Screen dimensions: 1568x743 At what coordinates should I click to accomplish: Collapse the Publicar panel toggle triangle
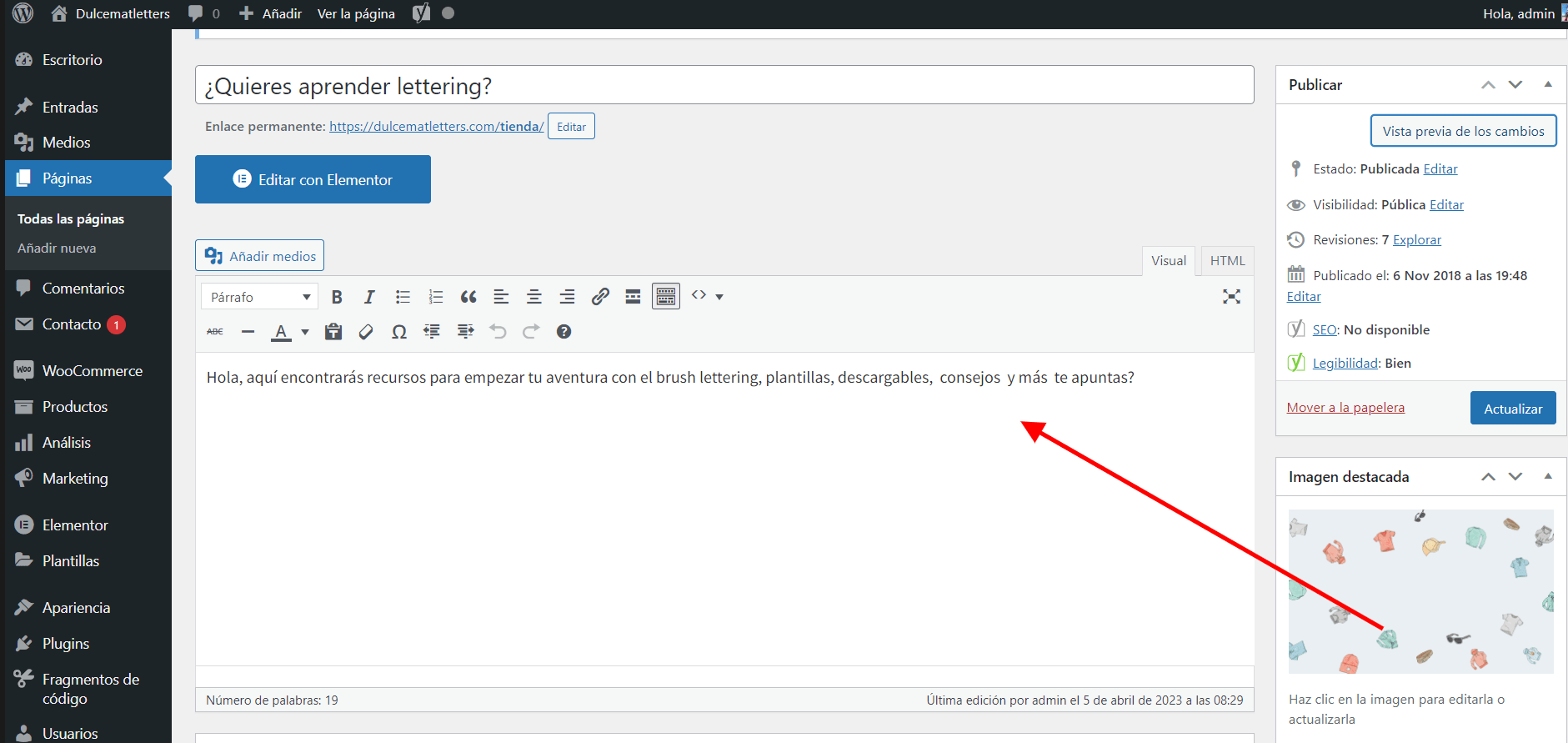pyautogui.click(x=1548, y=84)
